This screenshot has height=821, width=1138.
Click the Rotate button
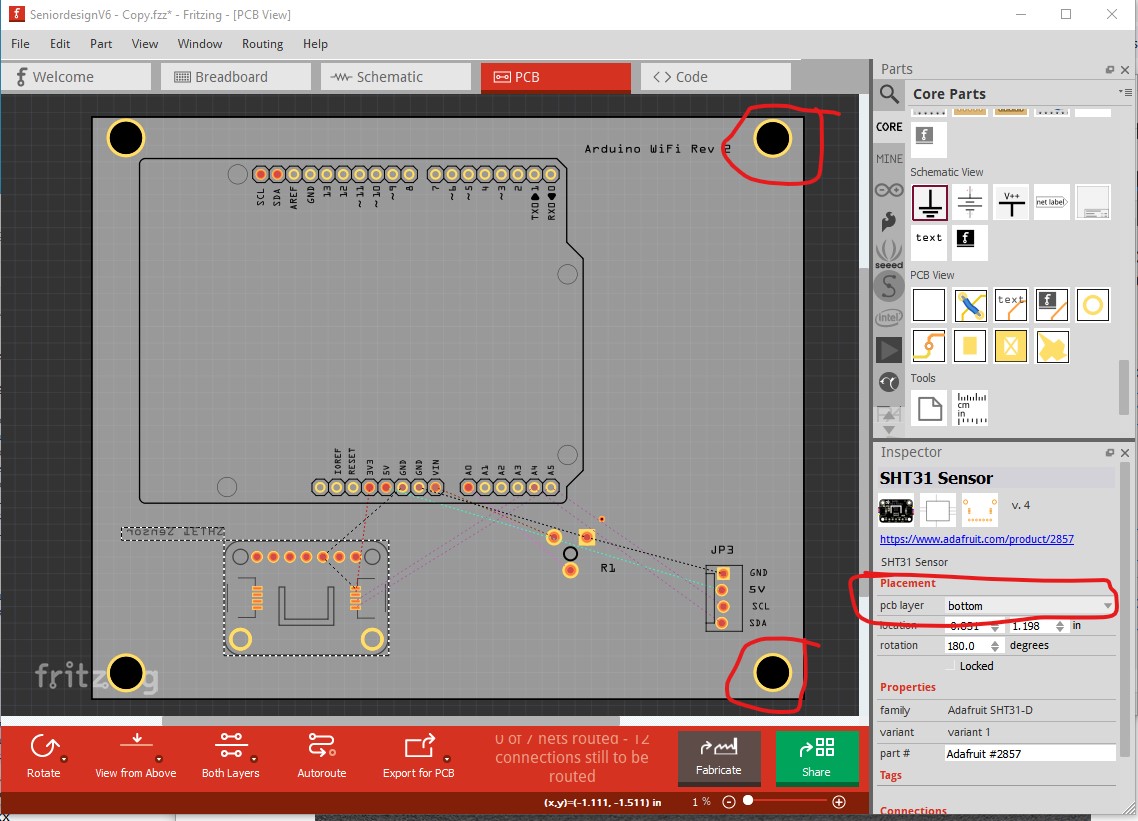tap(44, 756)
